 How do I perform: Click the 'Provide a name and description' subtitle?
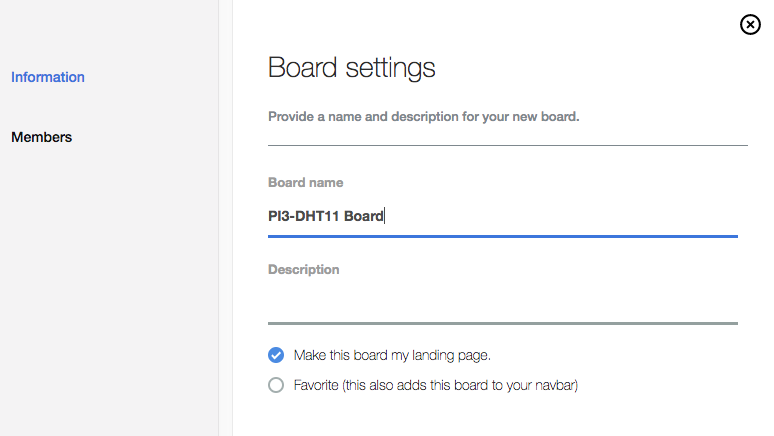point(424,117)
